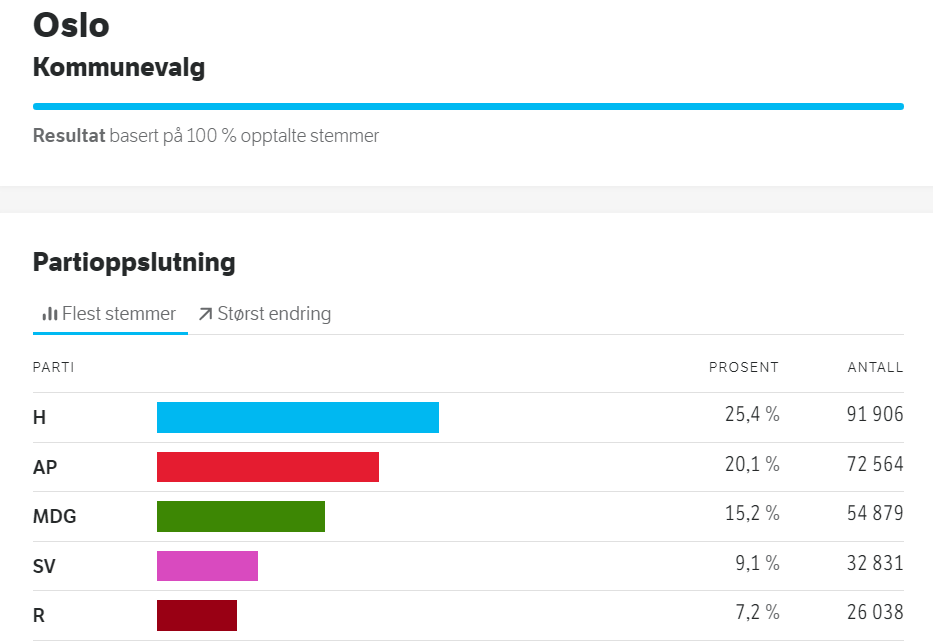Click the PARTI column header
The image size is (933, 642).
point(53,367)
